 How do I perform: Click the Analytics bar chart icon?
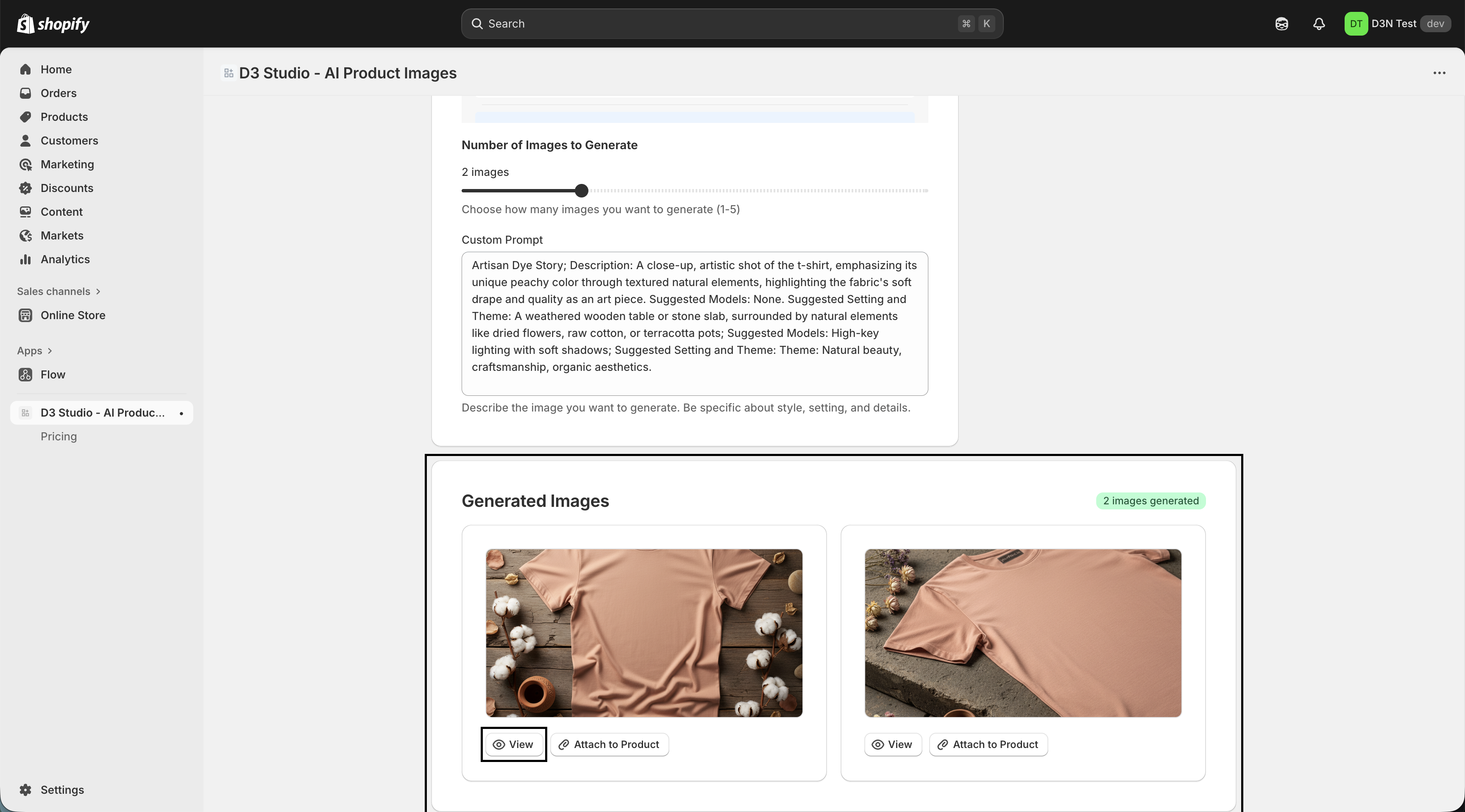25,259
